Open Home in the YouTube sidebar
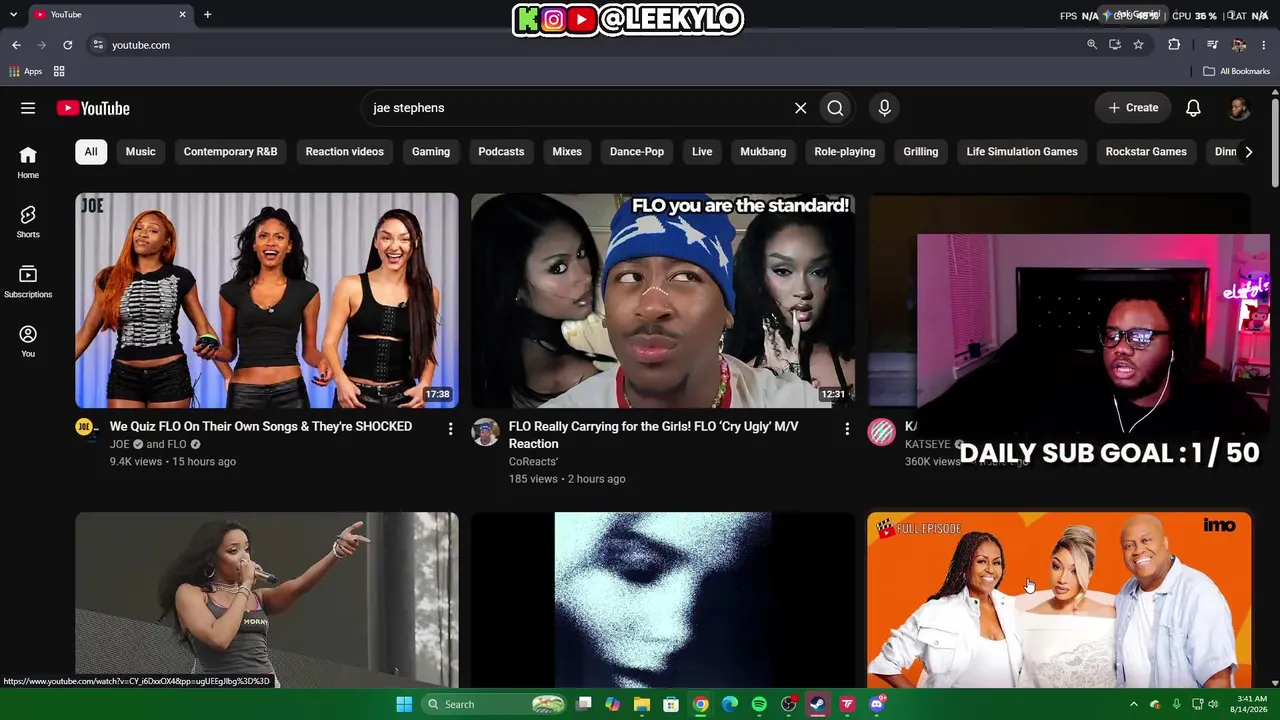1280x720 pixels. tap(28, 163)
